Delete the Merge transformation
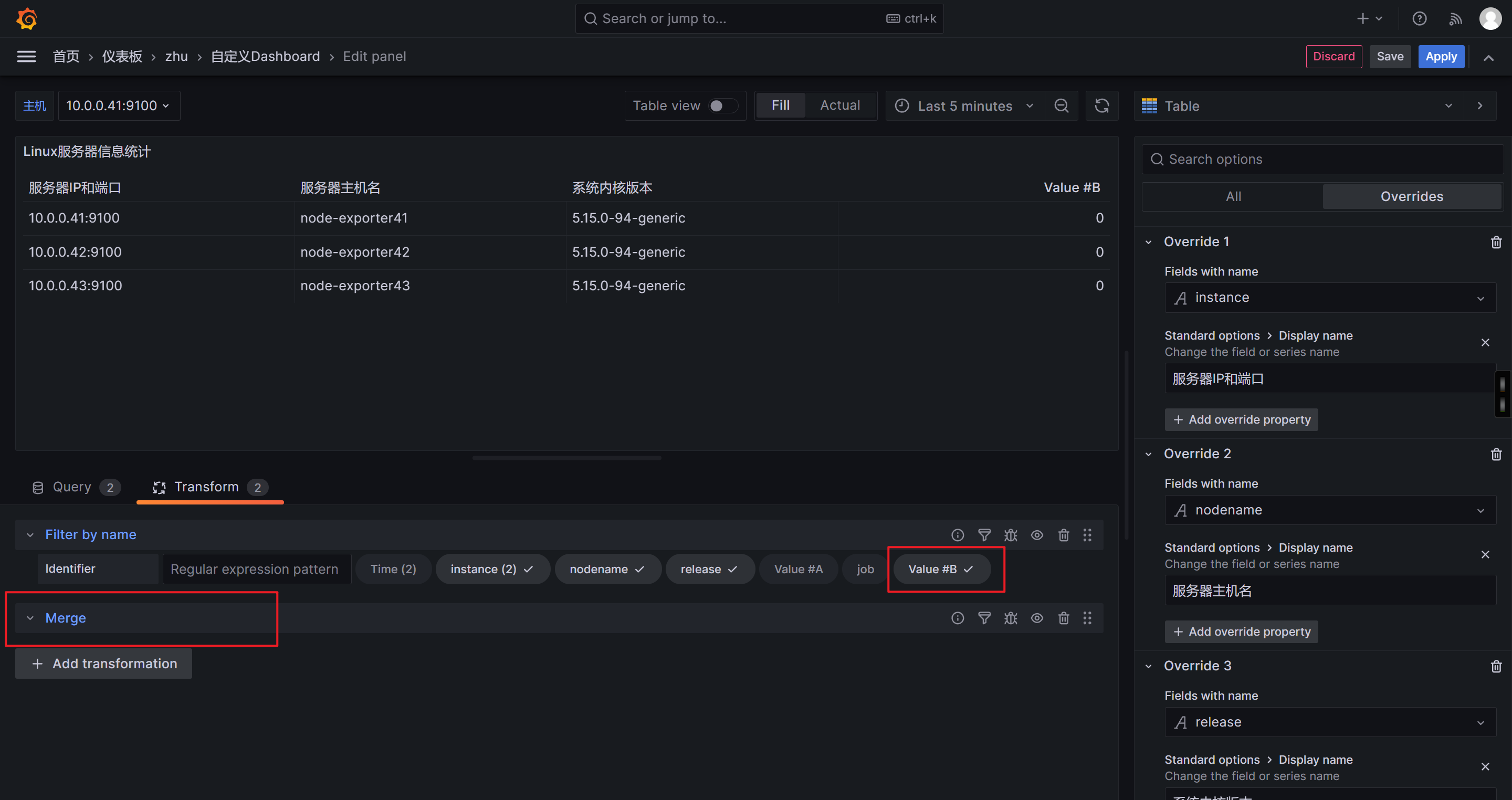Viewport: 1512px width, 800px height. [x=1064, y=618]
